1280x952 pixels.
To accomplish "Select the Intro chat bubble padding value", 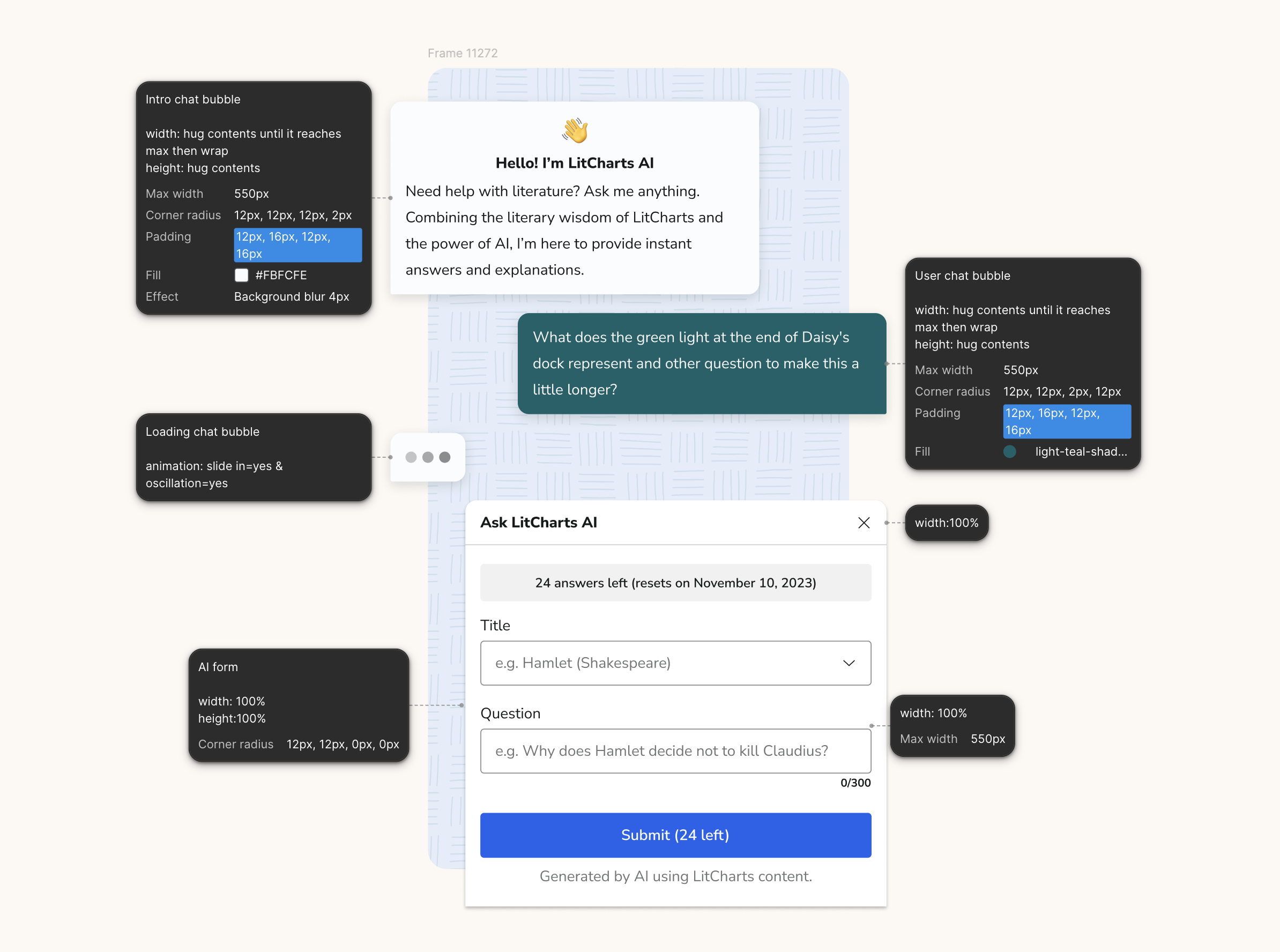I will point(297,245).
